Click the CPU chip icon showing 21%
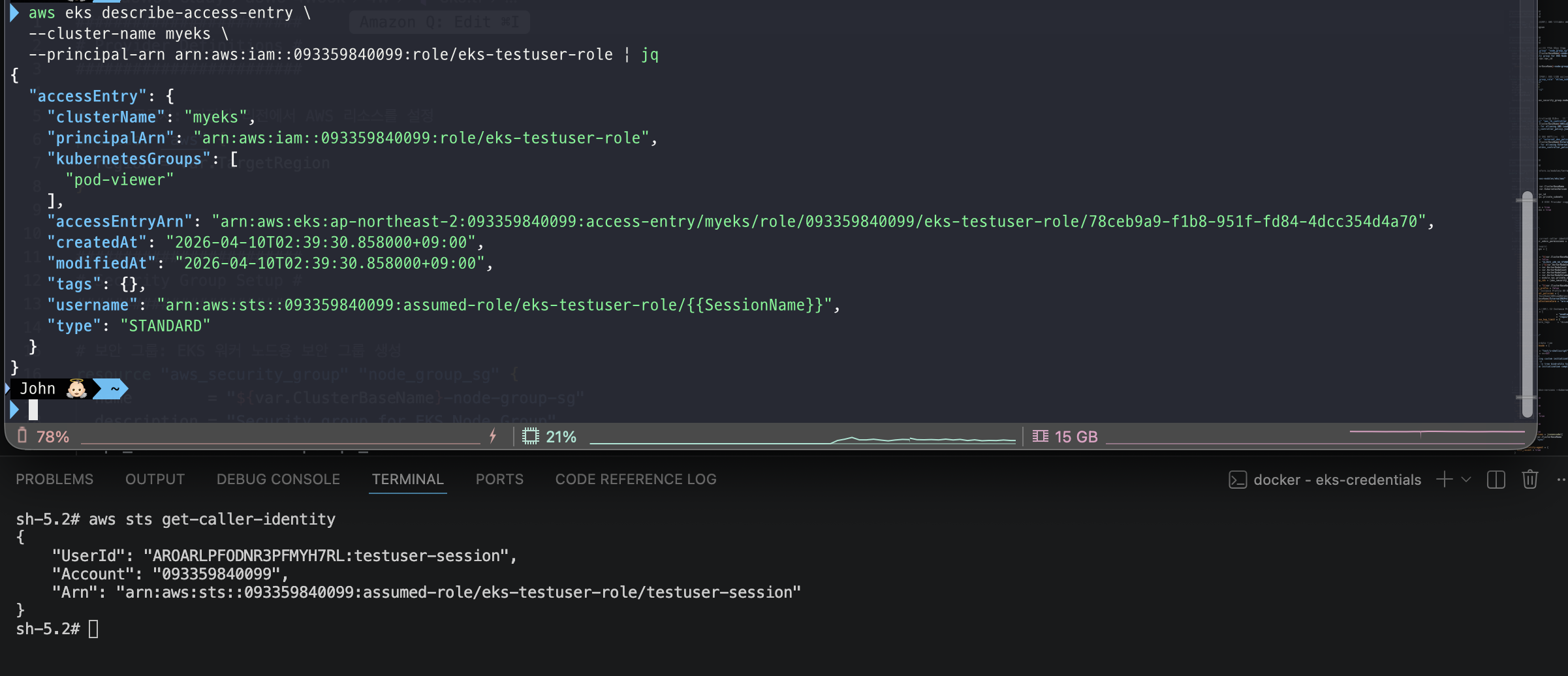1568x676 pixels. 531,436
